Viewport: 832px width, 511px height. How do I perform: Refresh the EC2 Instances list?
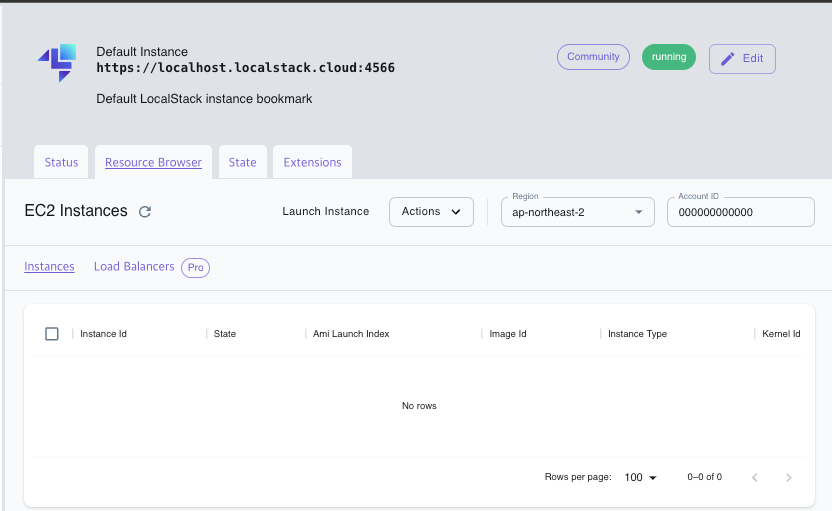tap(145, 212)
